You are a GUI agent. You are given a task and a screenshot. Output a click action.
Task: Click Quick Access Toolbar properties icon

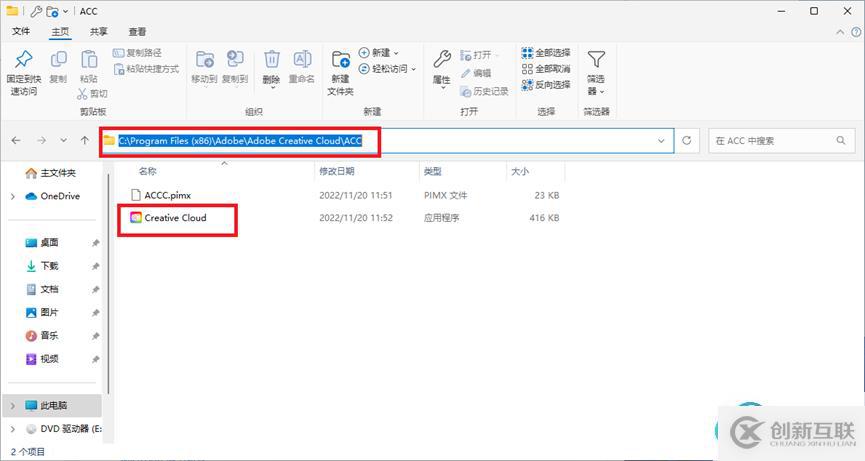[x=36, y=11]
